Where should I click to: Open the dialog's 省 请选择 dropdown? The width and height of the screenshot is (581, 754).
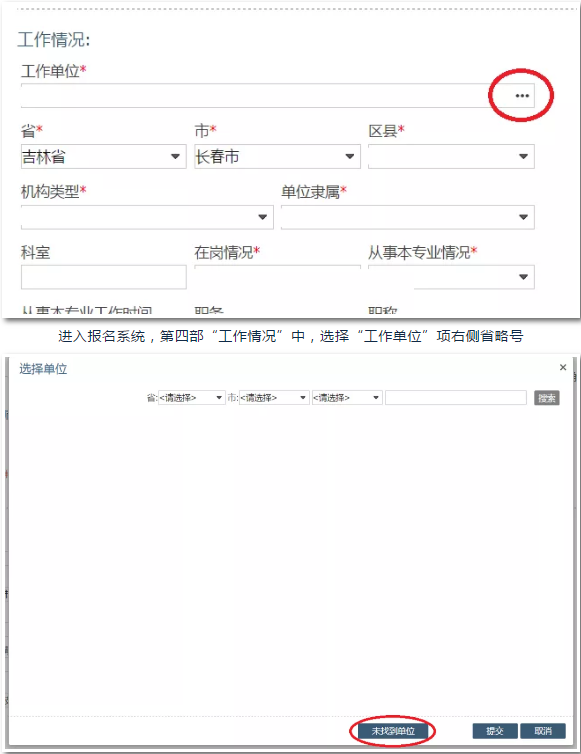coord(191,398)
